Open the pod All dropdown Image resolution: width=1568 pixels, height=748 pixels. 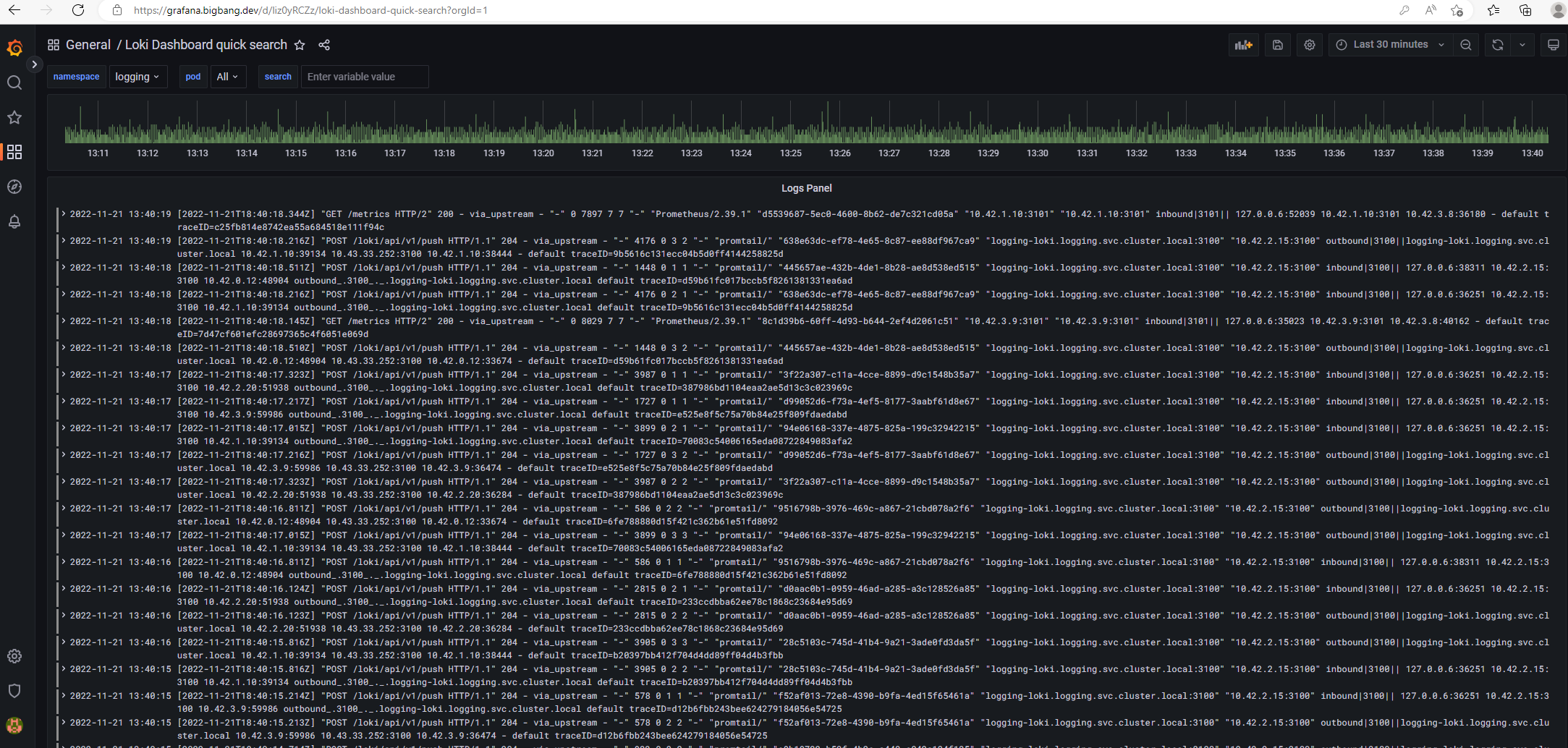click(x=228, y=76)
